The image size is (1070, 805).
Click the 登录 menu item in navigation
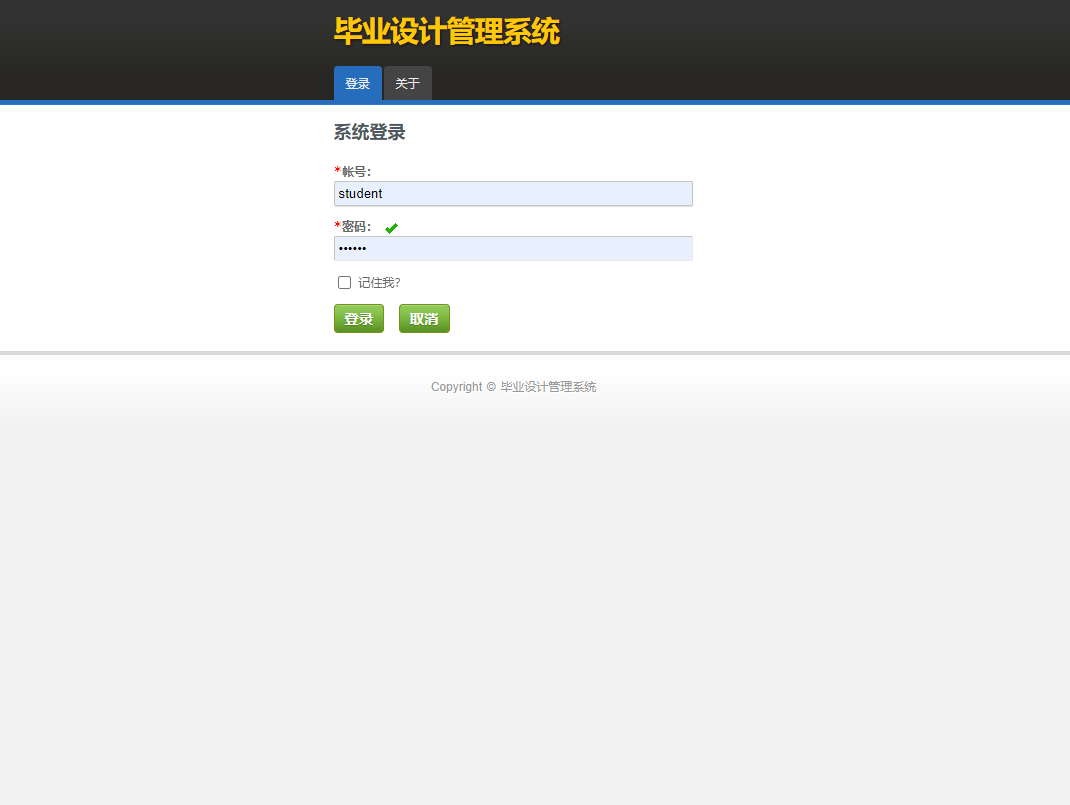click(357, 83)
